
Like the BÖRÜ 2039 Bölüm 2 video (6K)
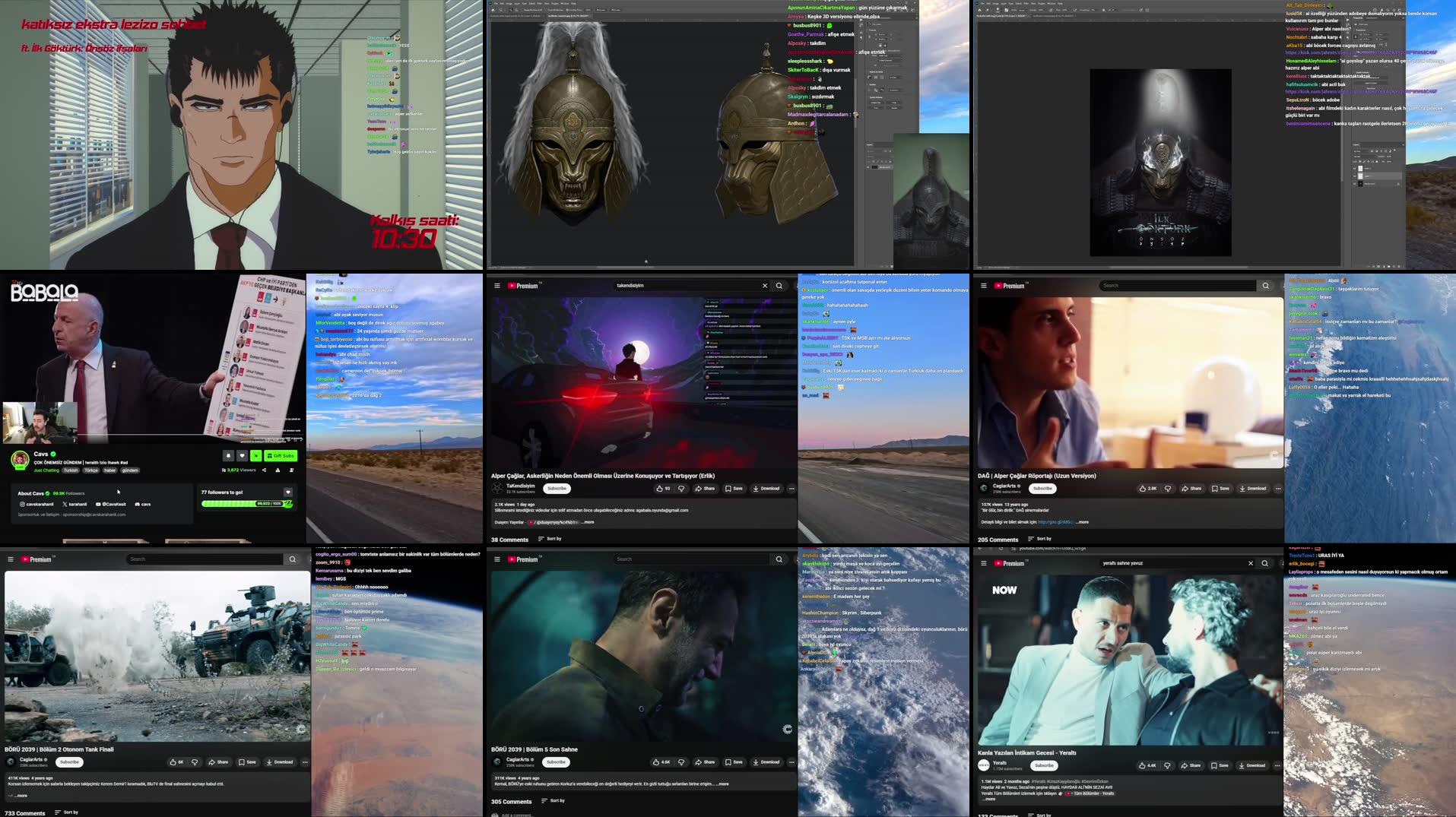click(176, 762)
